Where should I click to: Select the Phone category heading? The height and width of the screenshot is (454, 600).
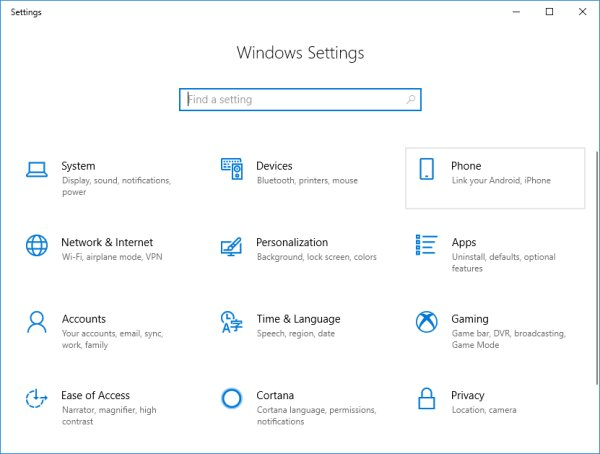pos(466,166)
